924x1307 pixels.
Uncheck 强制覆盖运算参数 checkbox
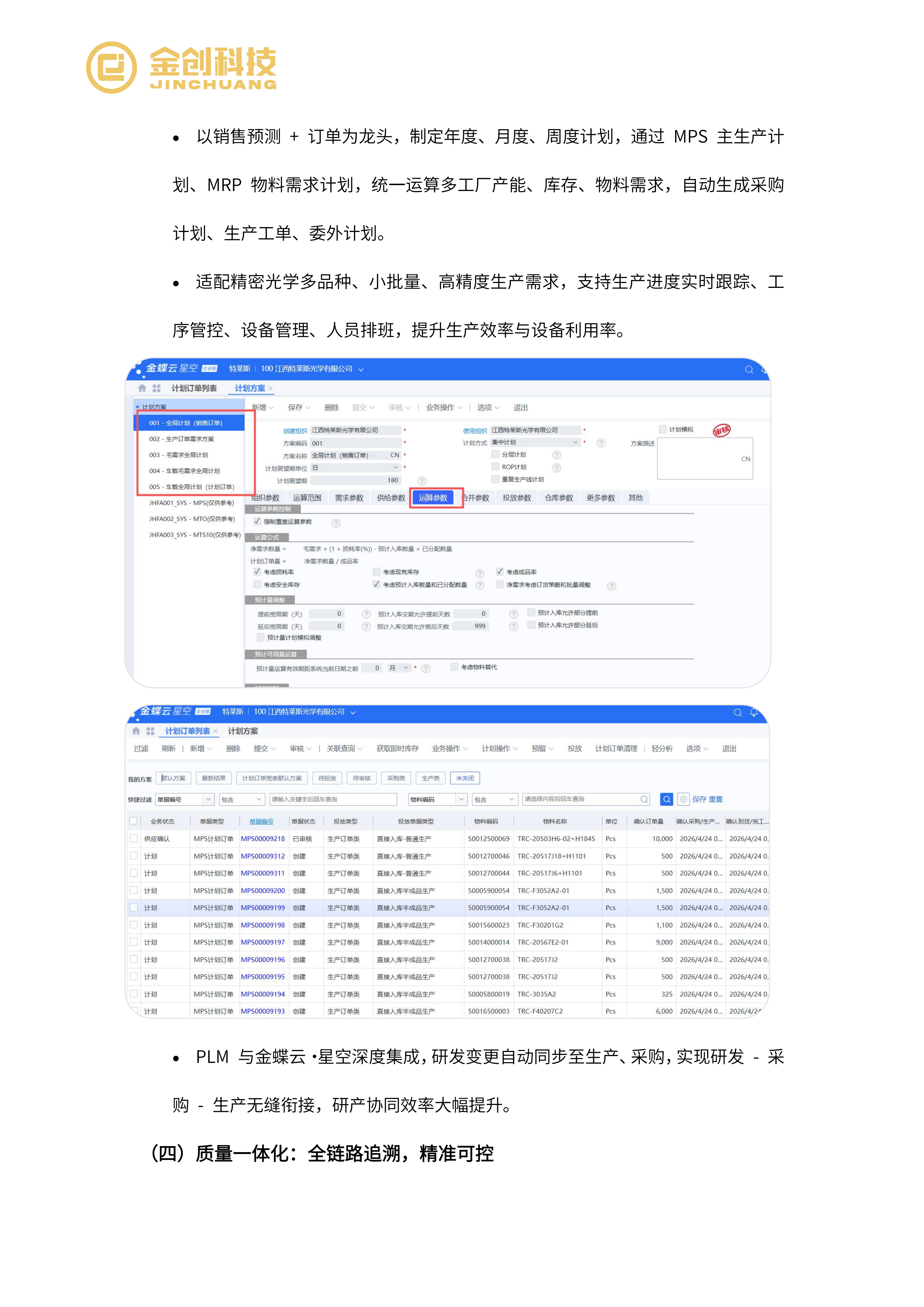pyautogui.click(x=257, y=521)
